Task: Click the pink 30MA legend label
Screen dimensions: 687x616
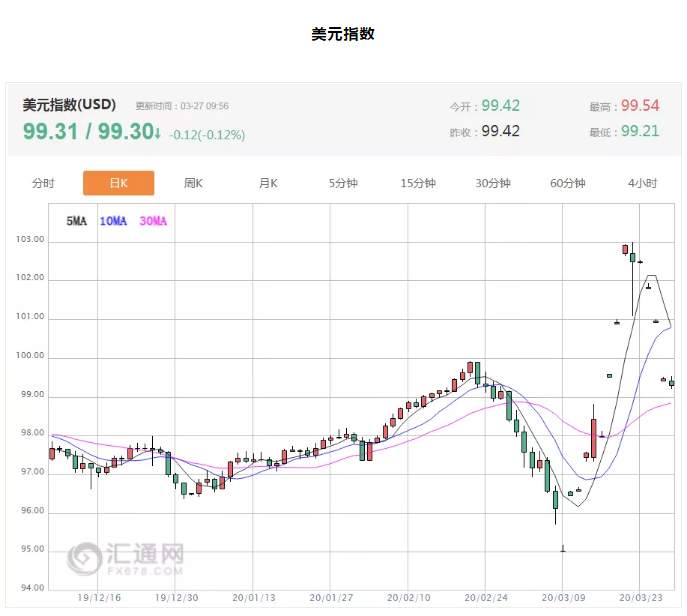Action: click(153, 221)
